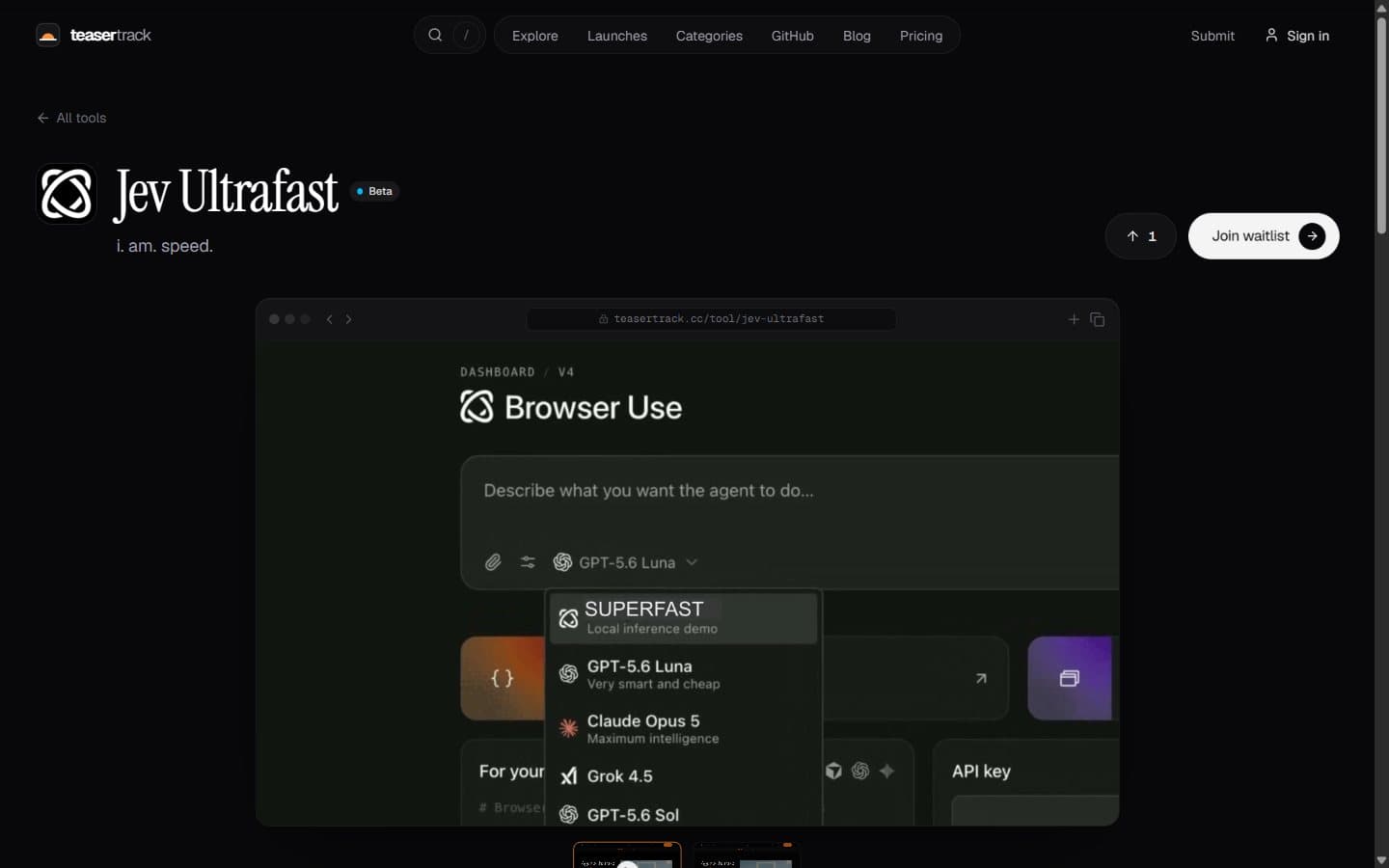
Task: Open the sliders settings icon in the prompt box
Action: (x=528, y=562)
